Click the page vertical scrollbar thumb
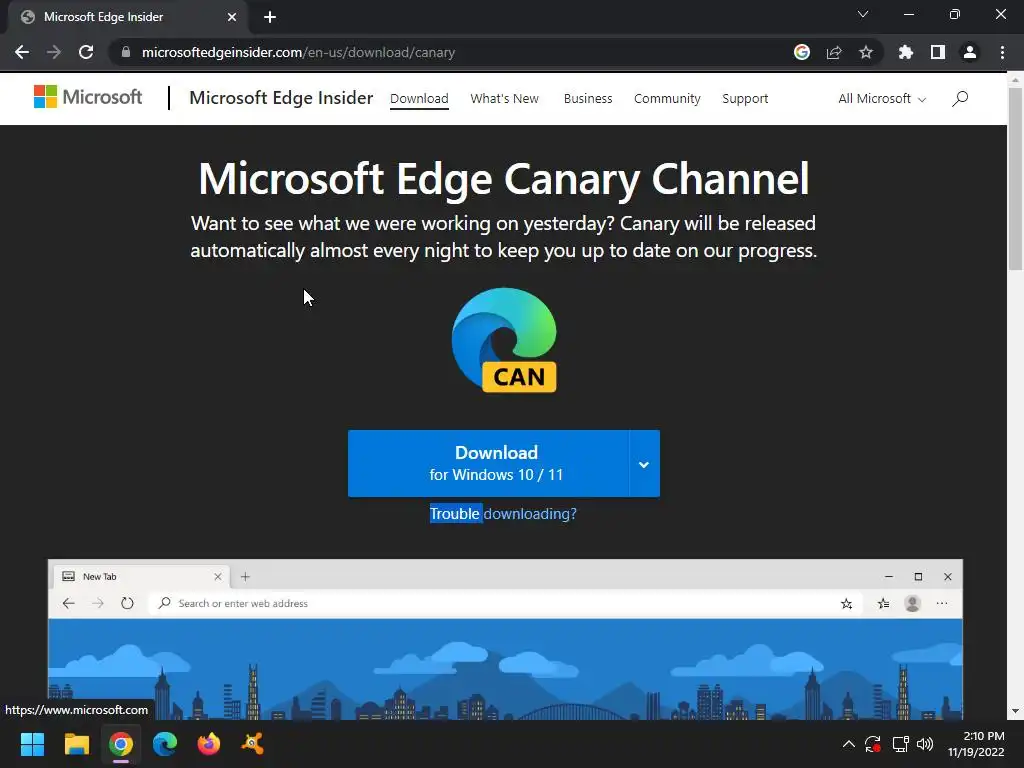This screenshot has height=768, width=1024. (x=1015, y=178)
